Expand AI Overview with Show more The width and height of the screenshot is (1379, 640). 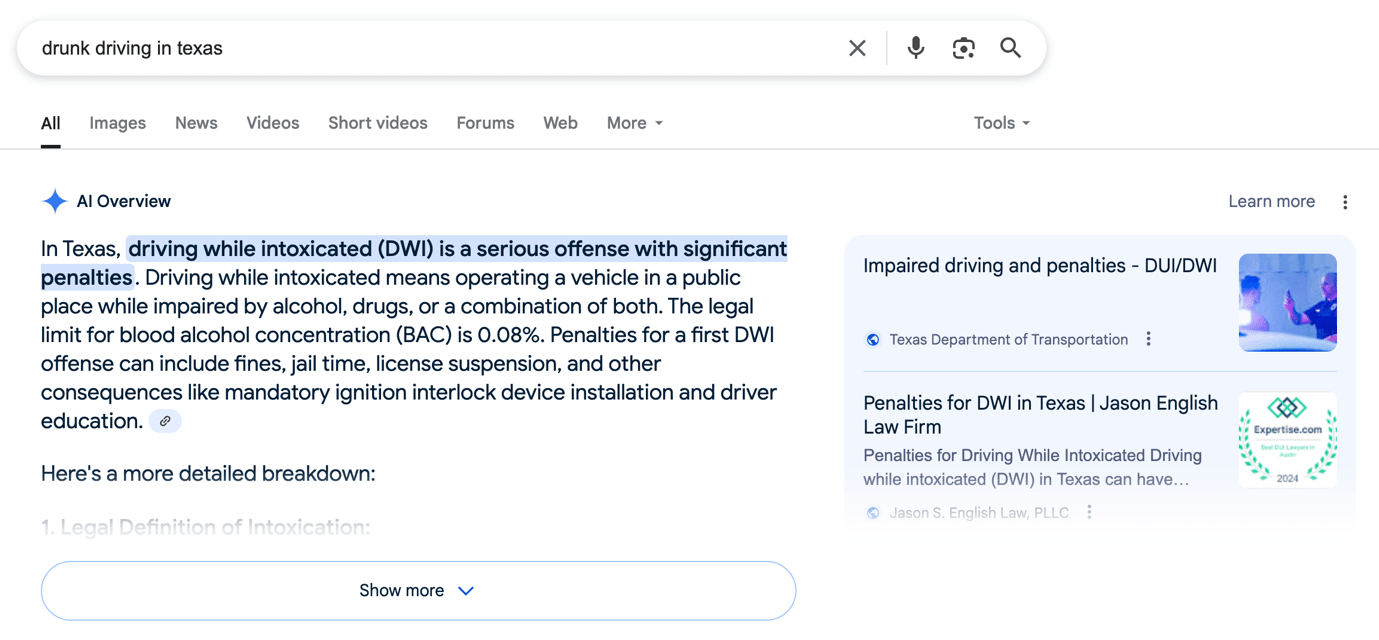click(x=418, y=591)
